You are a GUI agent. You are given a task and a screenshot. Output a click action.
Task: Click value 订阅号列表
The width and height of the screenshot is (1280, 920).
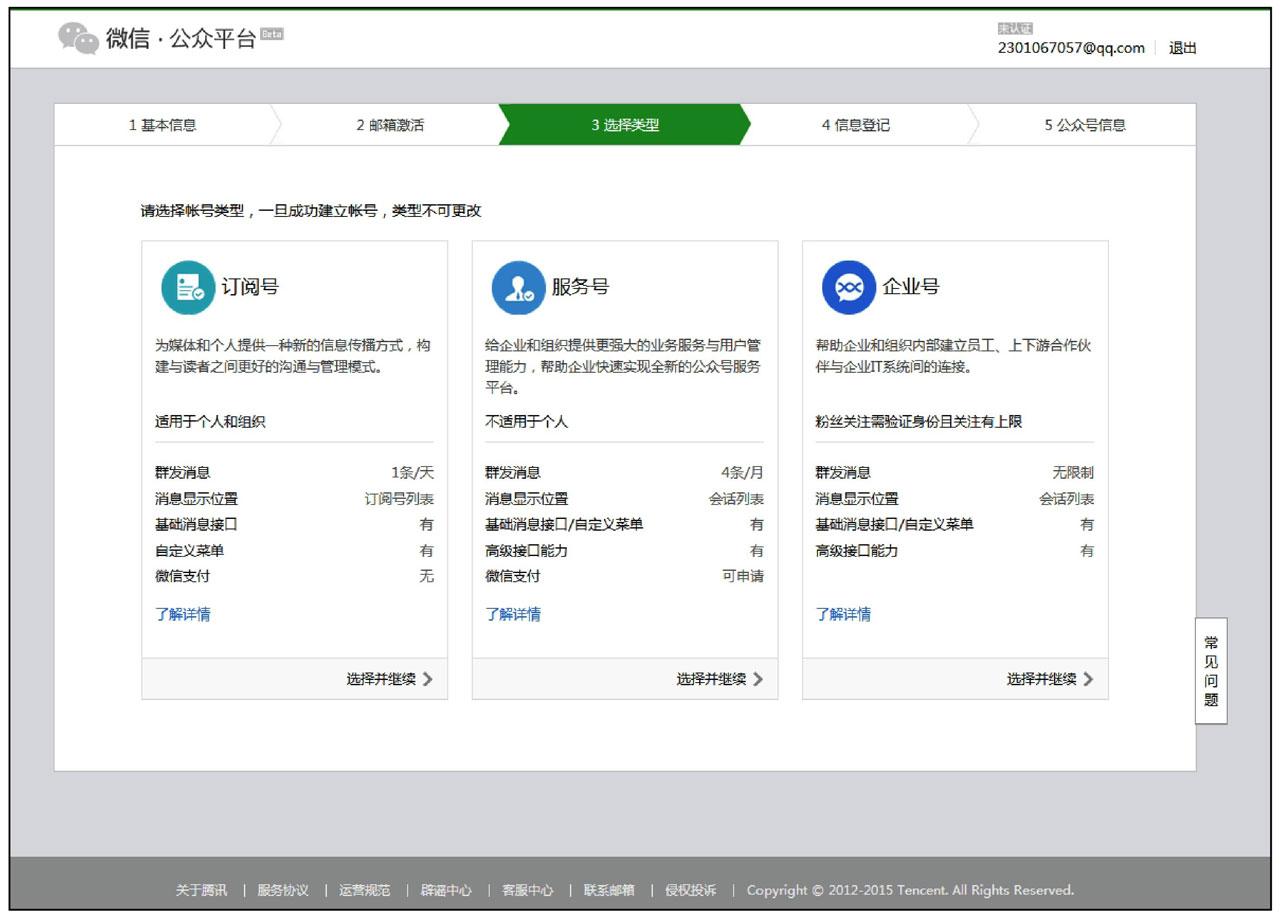[399, 499]
